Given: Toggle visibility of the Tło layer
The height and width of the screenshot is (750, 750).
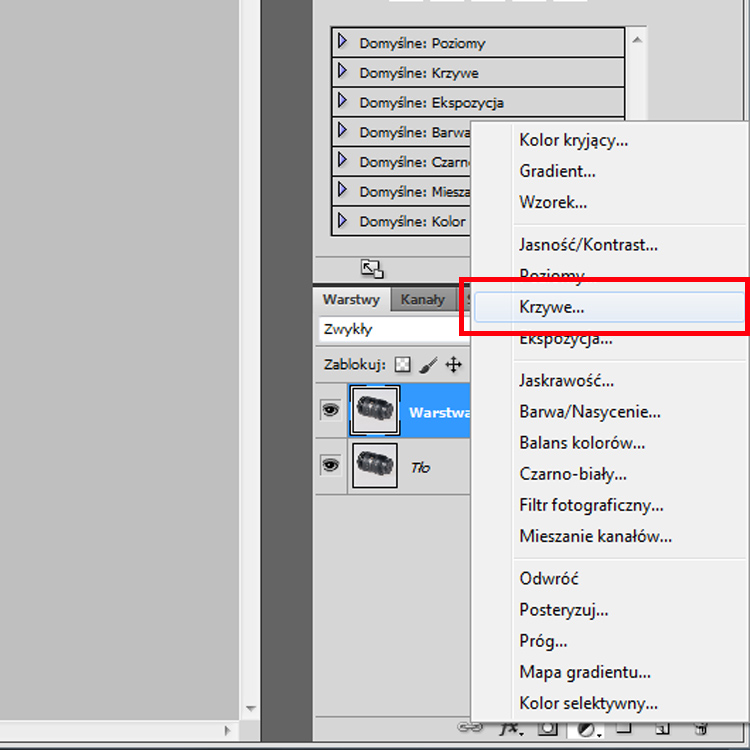Looking at the screenshot, I should tap(330, 466).
